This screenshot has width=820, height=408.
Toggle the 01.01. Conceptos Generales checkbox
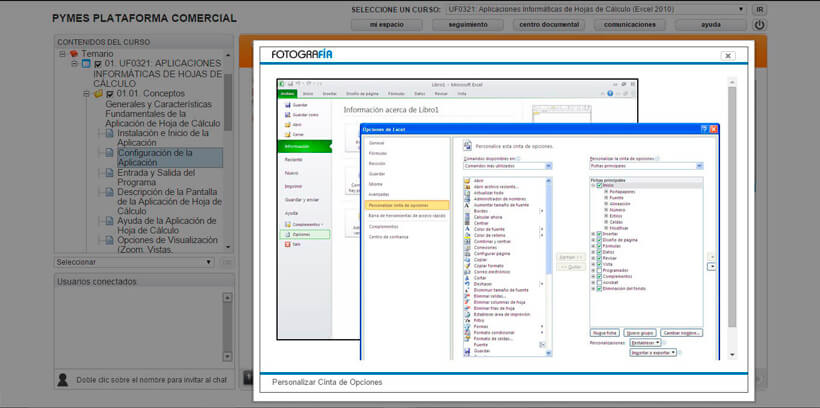110,94
